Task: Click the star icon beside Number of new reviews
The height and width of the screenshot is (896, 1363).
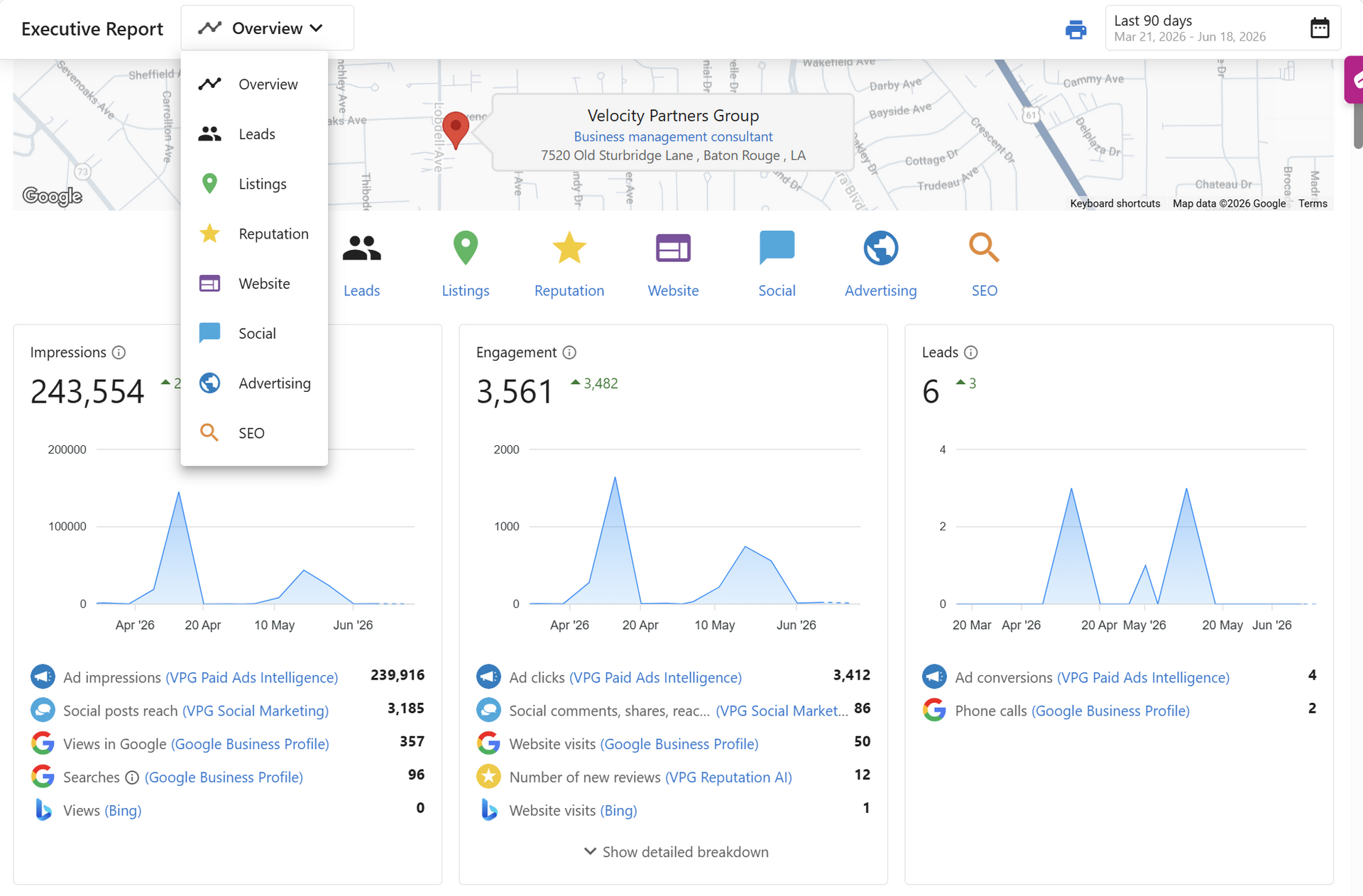Action: pyautogui.click(x=488, y=777)
